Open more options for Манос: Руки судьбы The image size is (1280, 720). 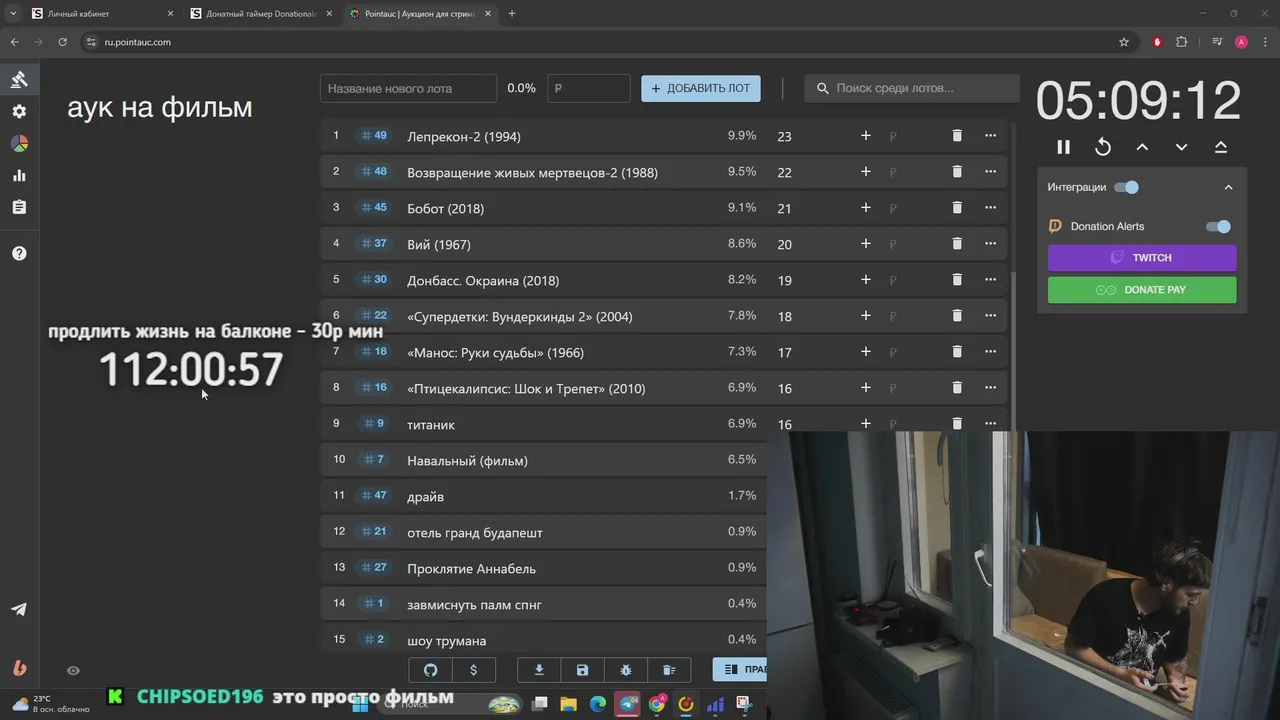991,351
